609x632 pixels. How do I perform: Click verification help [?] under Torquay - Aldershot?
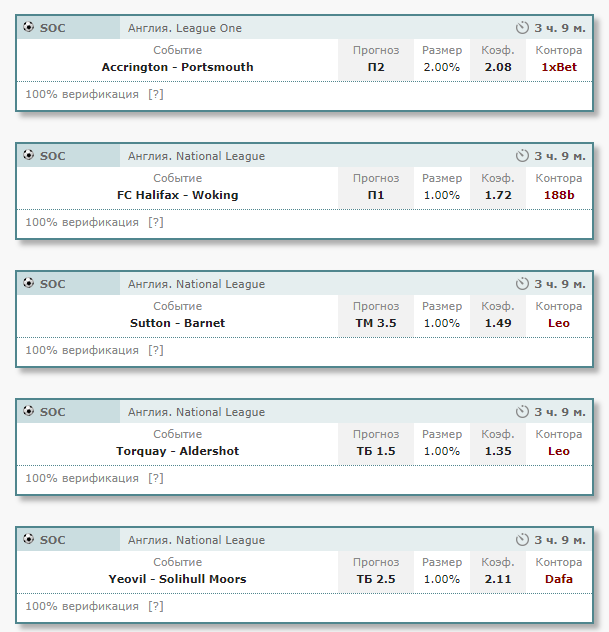155,478
